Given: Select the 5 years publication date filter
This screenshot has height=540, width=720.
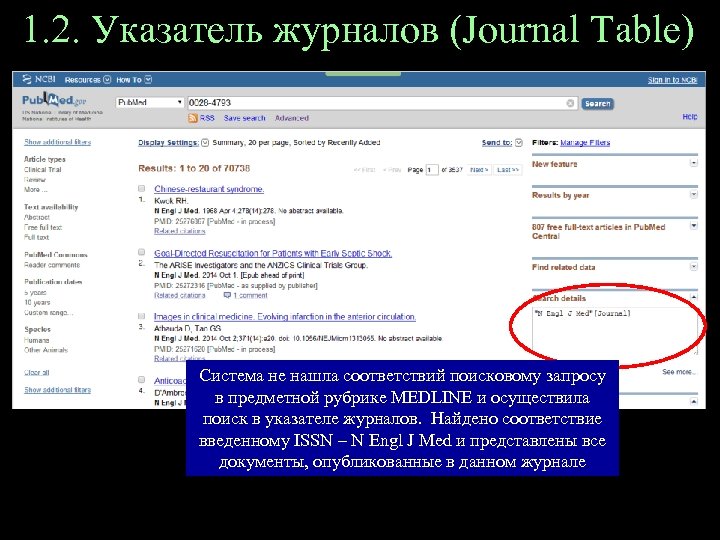Looking at the screenshot, I should (x=35, y=292).
